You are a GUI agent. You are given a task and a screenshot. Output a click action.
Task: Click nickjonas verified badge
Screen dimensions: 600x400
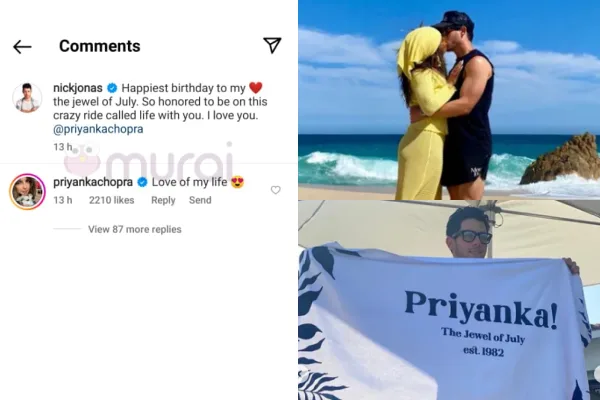112,88
